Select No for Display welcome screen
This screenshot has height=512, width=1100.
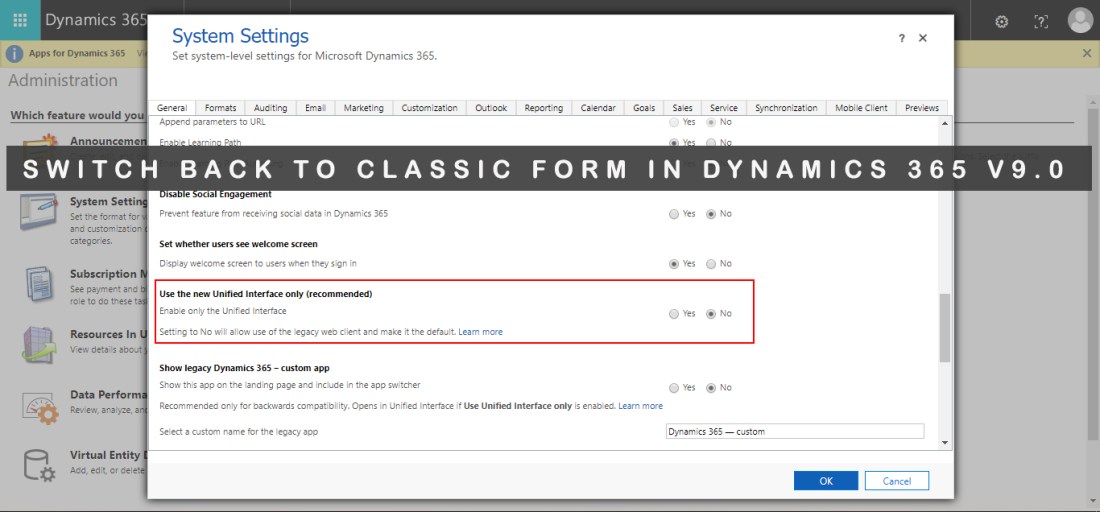711,264
